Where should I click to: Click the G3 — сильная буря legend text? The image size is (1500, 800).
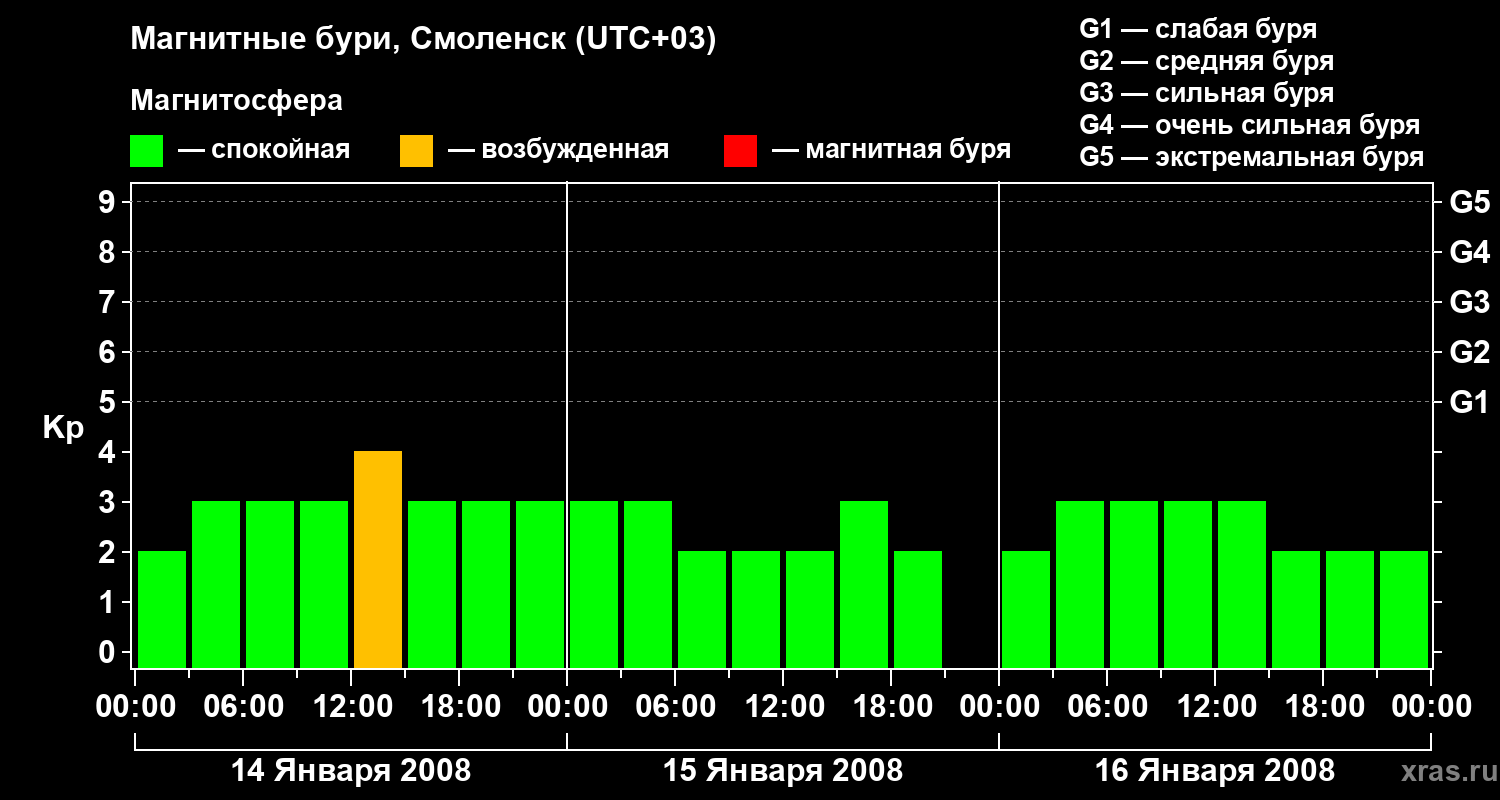click(1207, 93)
